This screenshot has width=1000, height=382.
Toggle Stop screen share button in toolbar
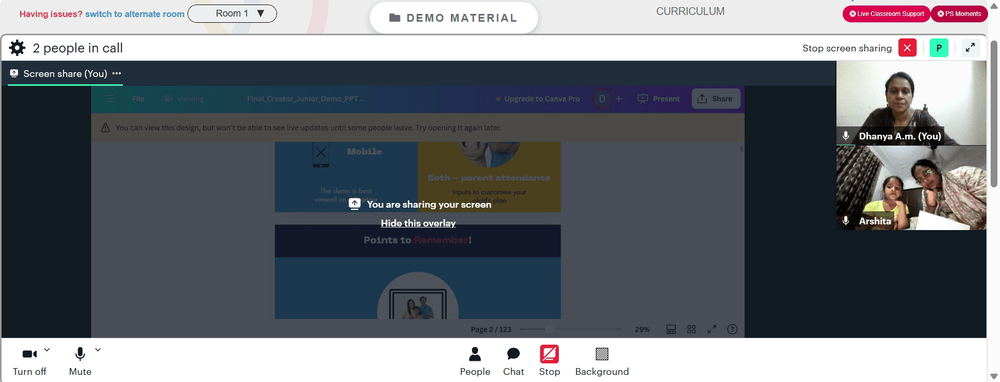click(x=549, y=361)
